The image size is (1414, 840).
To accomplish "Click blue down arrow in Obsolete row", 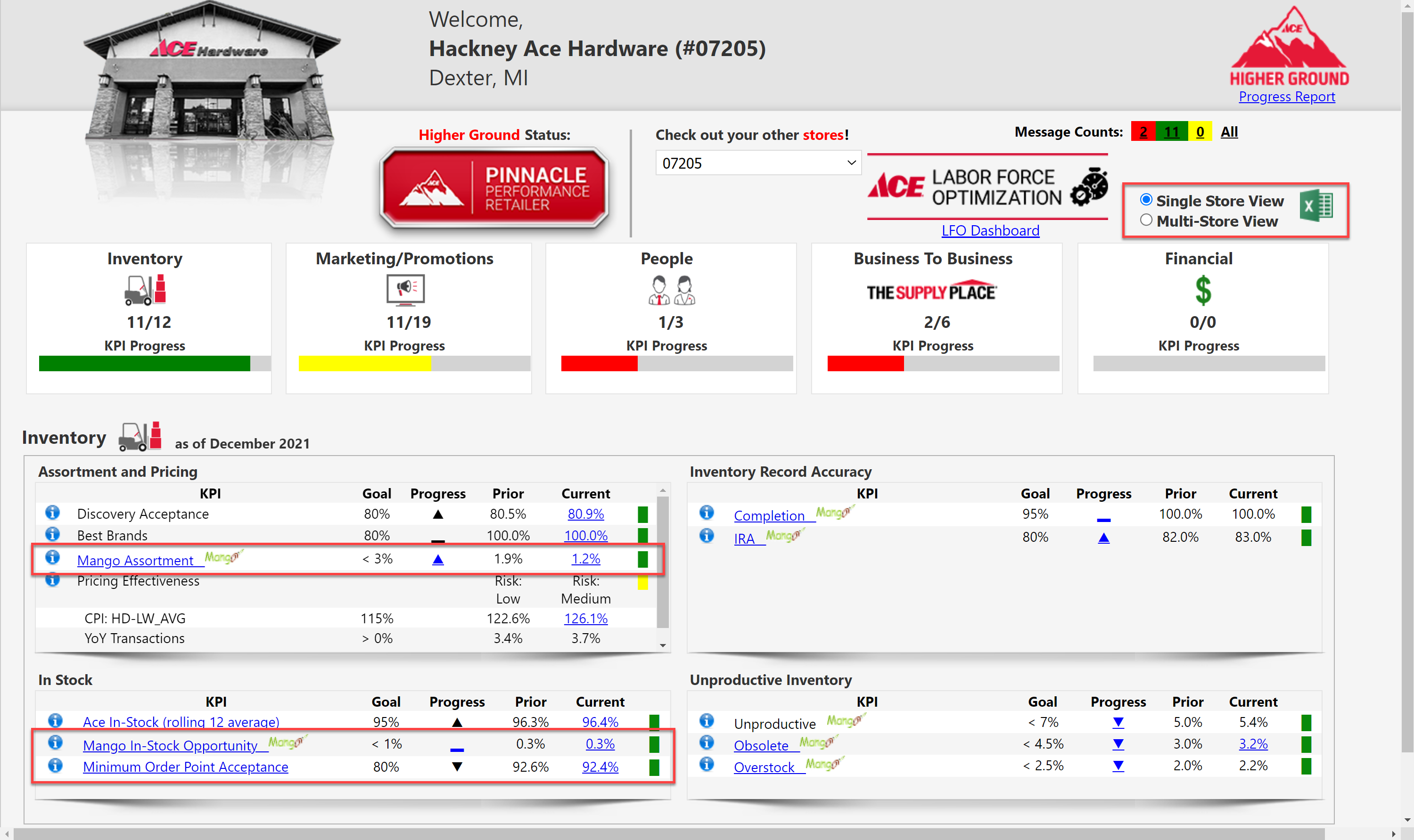I will coord(1118,744).
